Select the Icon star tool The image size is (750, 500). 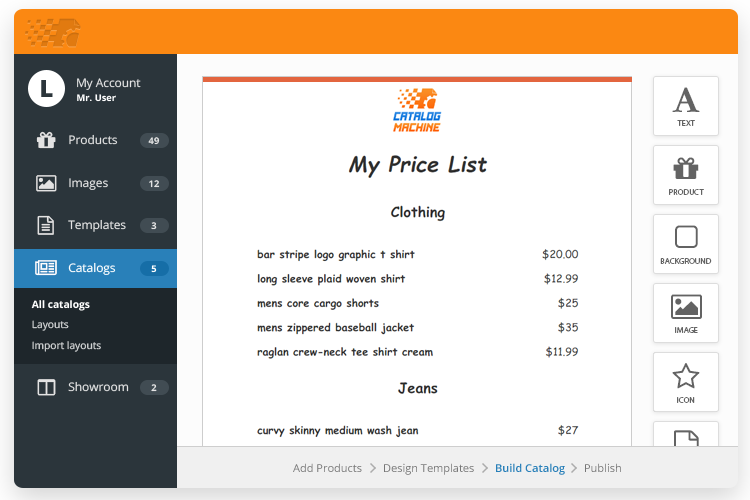click(685, 382)
